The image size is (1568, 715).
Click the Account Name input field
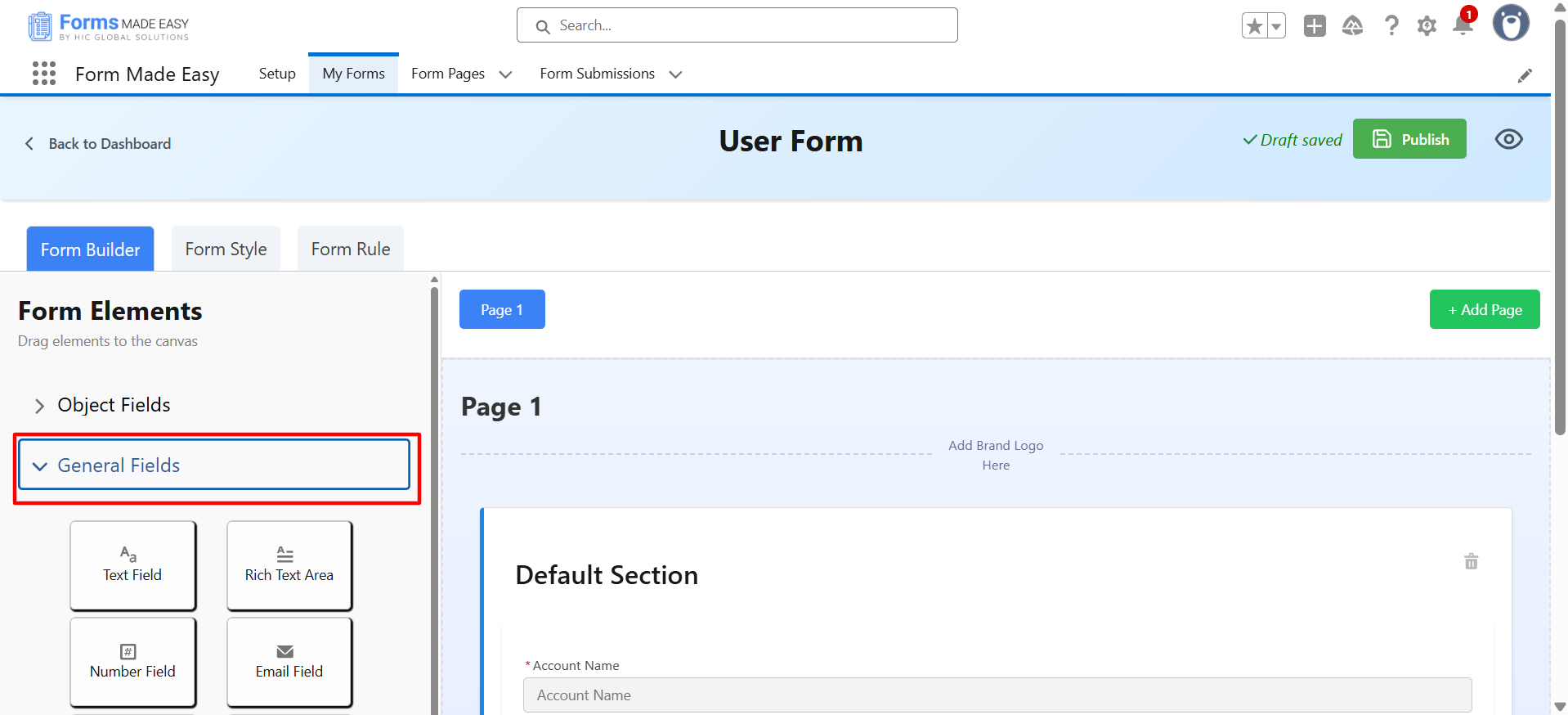click(997, 695)
